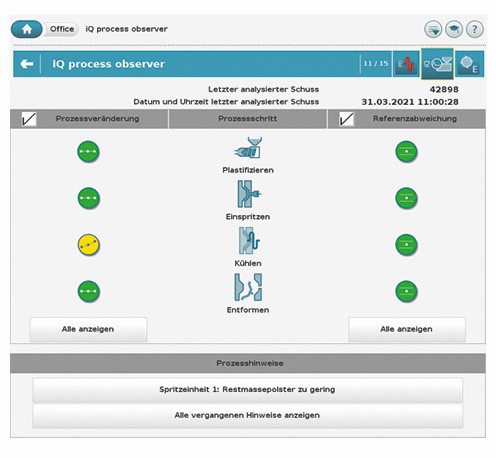Open Restmassepolster zu gering hint
Image resolution: width=496 pixels, height=458 pixels.
coord(247,389)
